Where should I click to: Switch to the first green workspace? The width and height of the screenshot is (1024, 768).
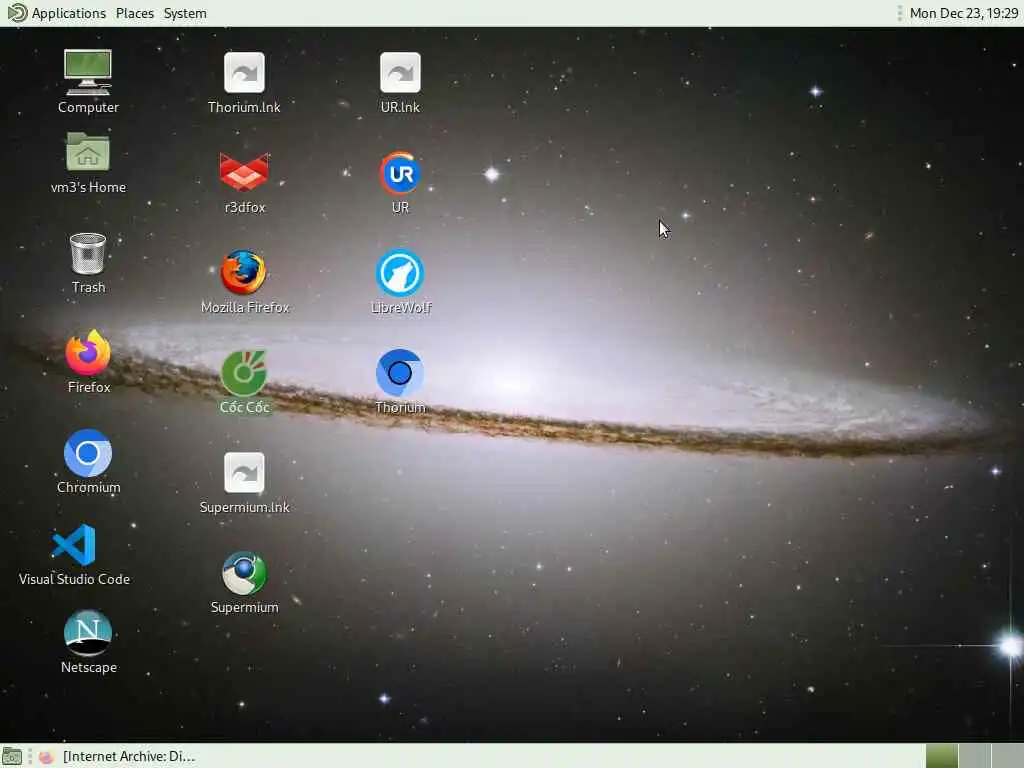click(x=942, y=756)
